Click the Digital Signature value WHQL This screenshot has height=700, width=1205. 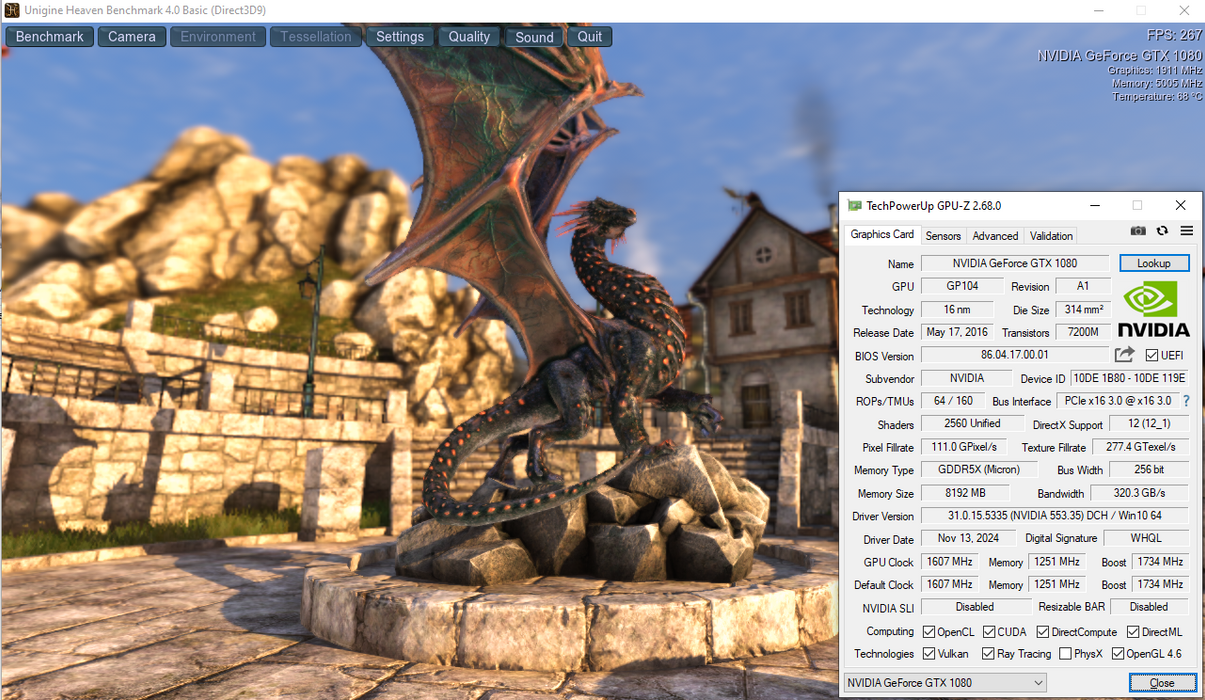click(1146, 539)
